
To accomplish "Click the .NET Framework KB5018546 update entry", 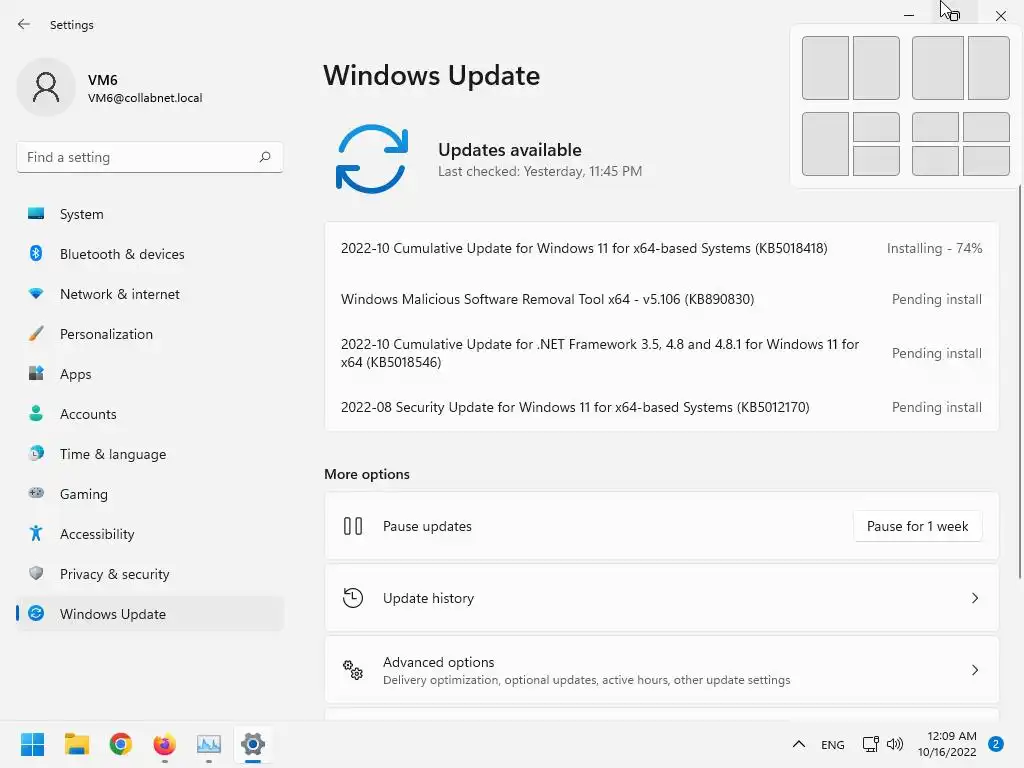I will coord(661,353).
